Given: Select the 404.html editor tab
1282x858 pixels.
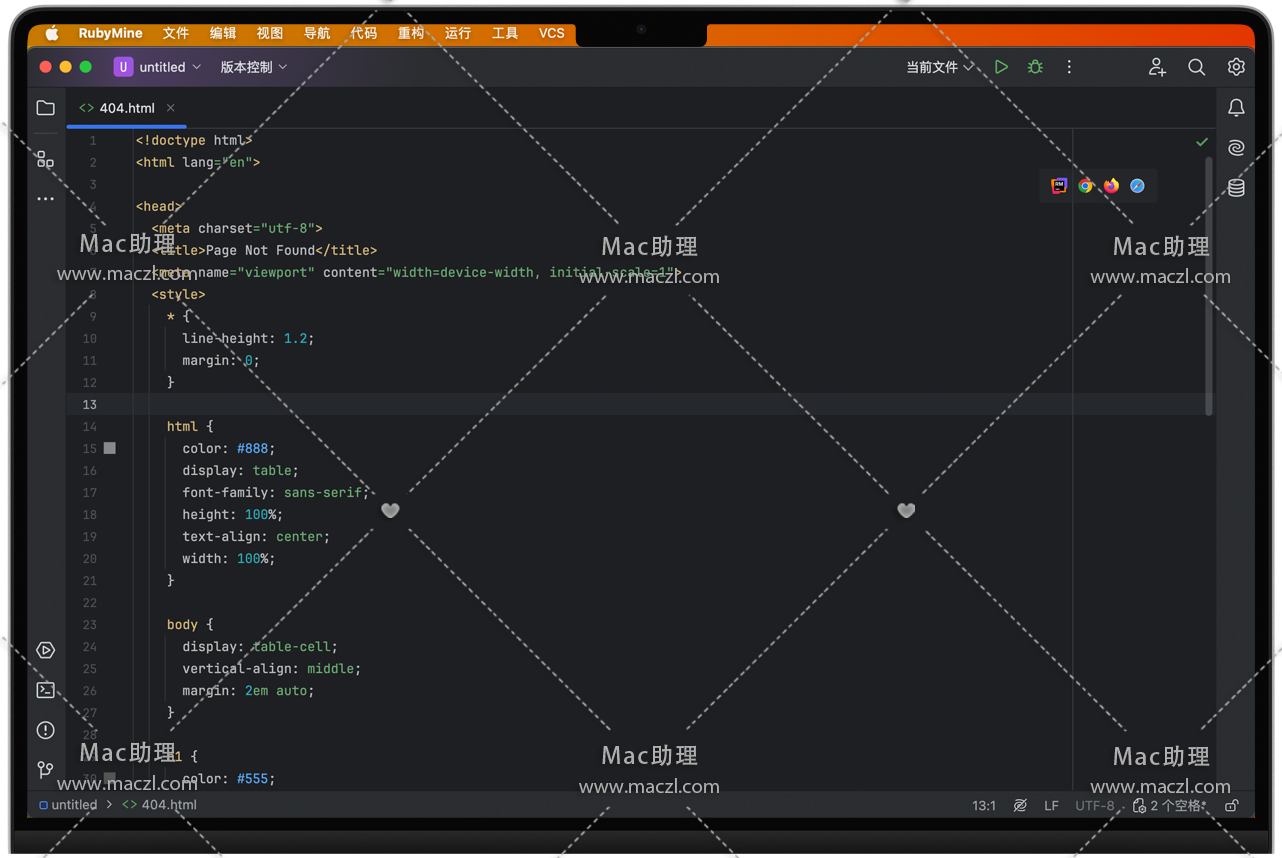Looking at the screenshot, I should click(x=126, y=108).
